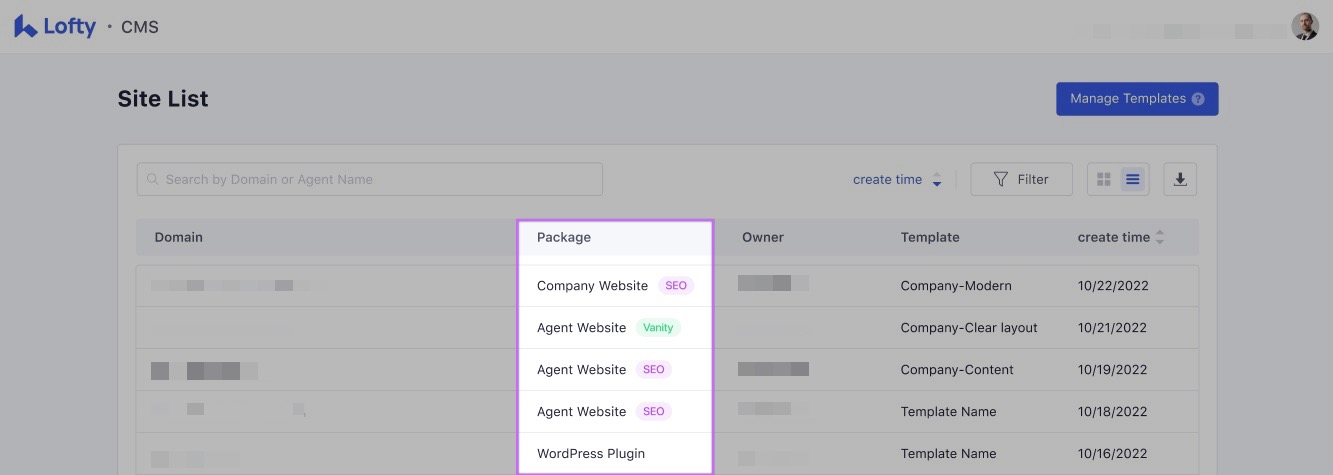1333x475 pixels.
Task: Focus the Search by Domain or Agent Name field
Action: pos(370,180)
